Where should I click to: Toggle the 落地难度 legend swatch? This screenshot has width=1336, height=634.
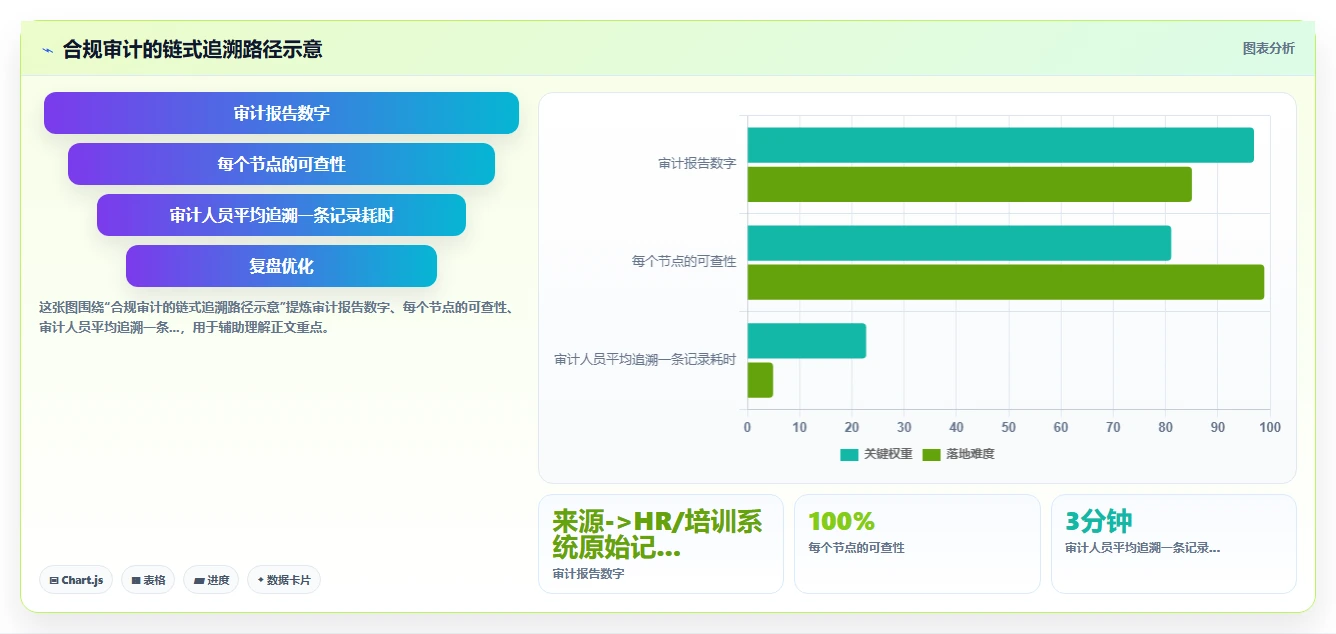931,454
